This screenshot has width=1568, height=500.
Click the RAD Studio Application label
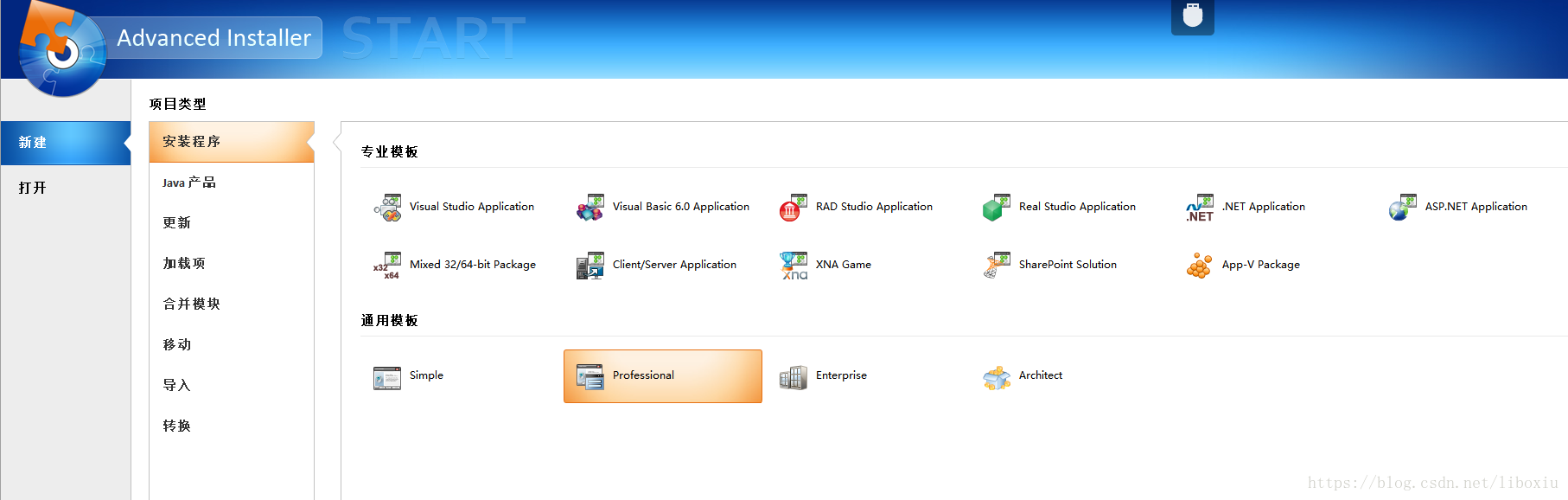[x=874, y=207]
